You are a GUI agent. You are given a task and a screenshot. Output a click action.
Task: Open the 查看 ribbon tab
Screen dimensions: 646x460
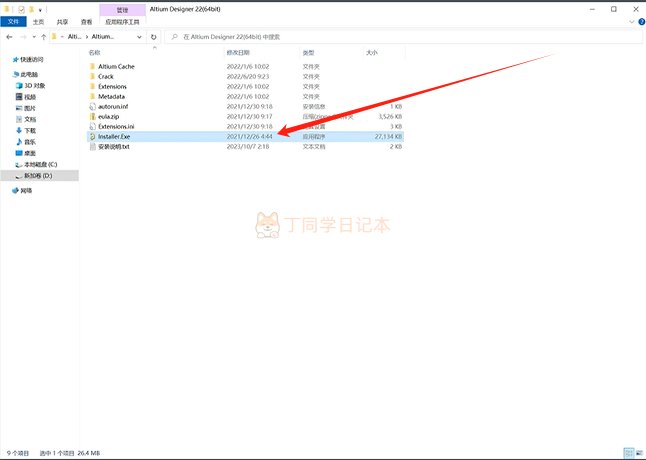[87, 22]
